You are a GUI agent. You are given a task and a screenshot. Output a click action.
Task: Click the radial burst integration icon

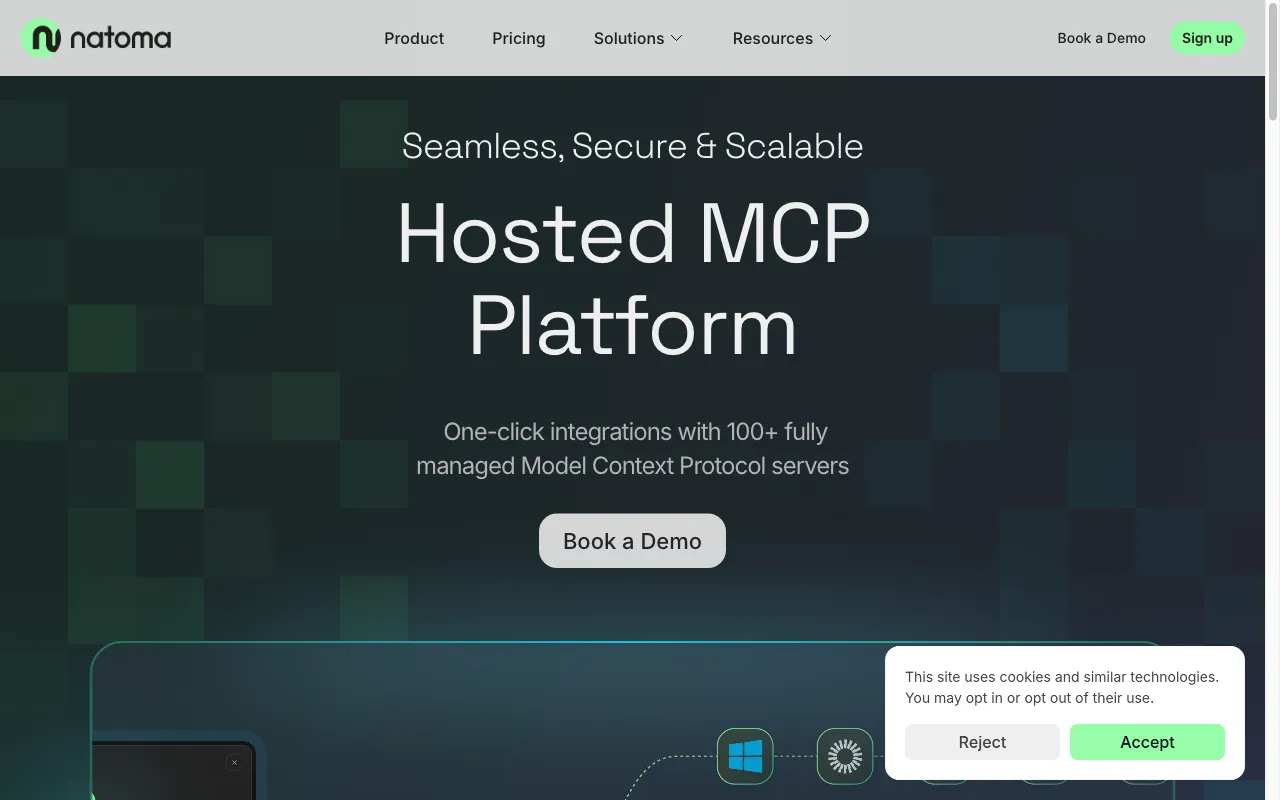point(845,756)
